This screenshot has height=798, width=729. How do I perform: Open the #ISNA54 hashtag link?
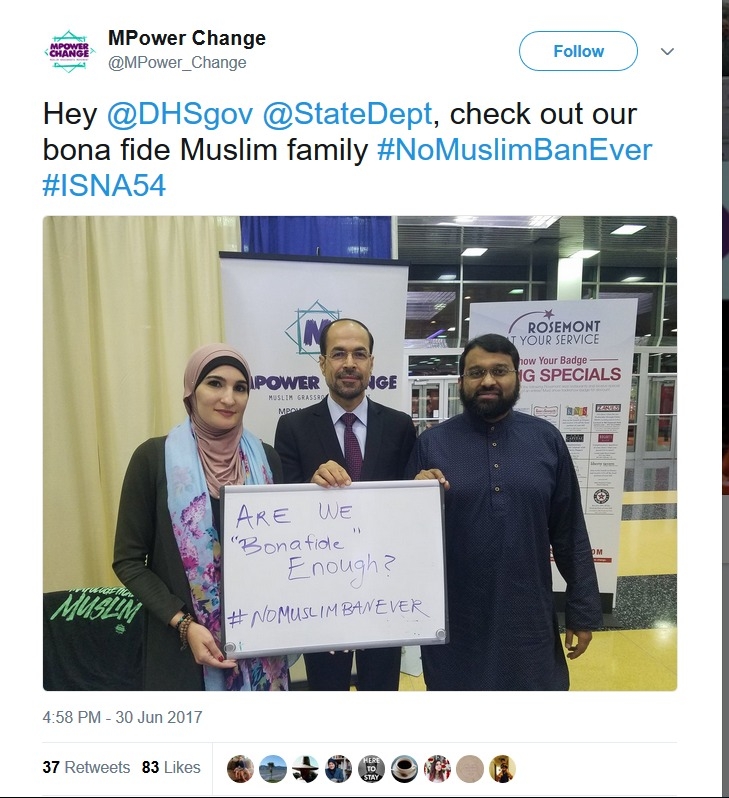coord(104,186)
